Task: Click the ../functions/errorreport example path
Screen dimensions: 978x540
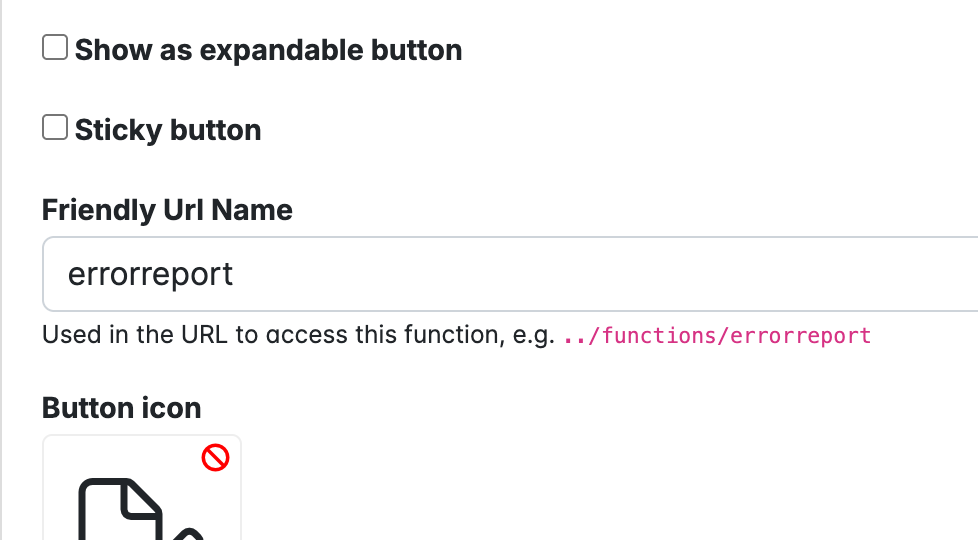Action: click(x=717, y=335)
